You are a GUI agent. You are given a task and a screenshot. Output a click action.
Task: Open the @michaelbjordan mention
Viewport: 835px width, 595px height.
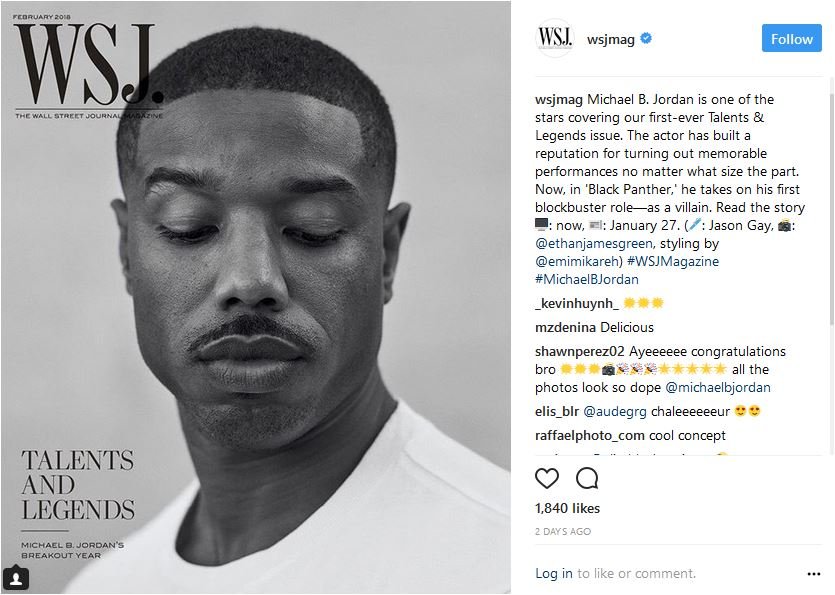(x=718, y=387)
